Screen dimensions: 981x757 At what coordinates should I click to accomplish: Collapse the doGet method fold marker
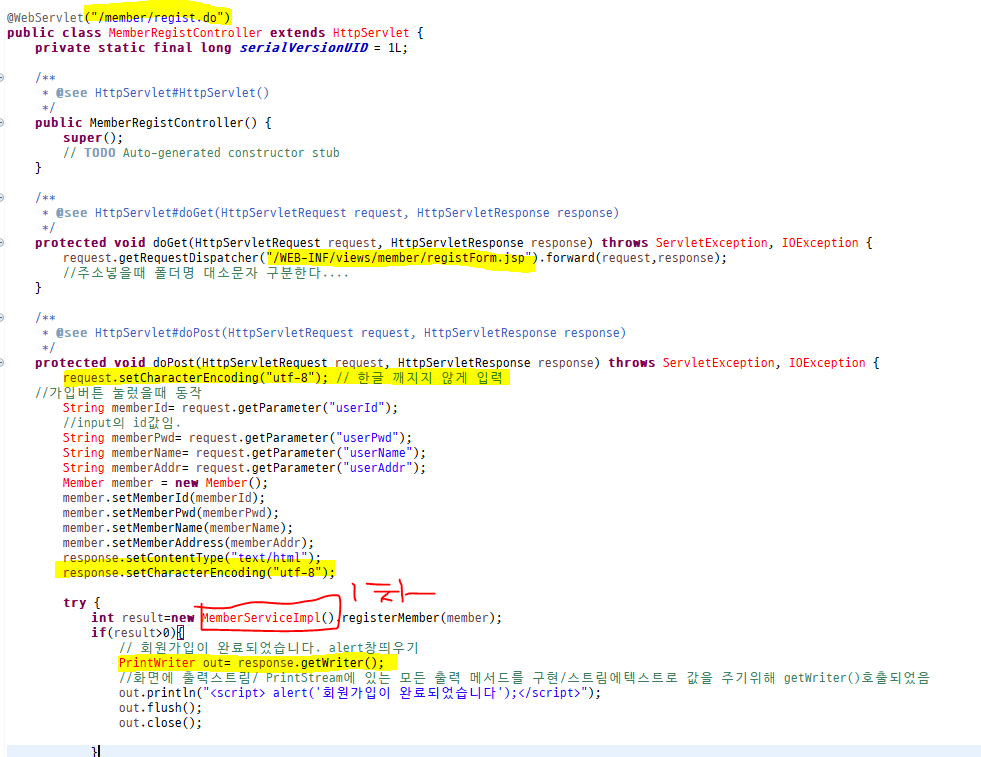pyautogui.click(x=2, y=243)
